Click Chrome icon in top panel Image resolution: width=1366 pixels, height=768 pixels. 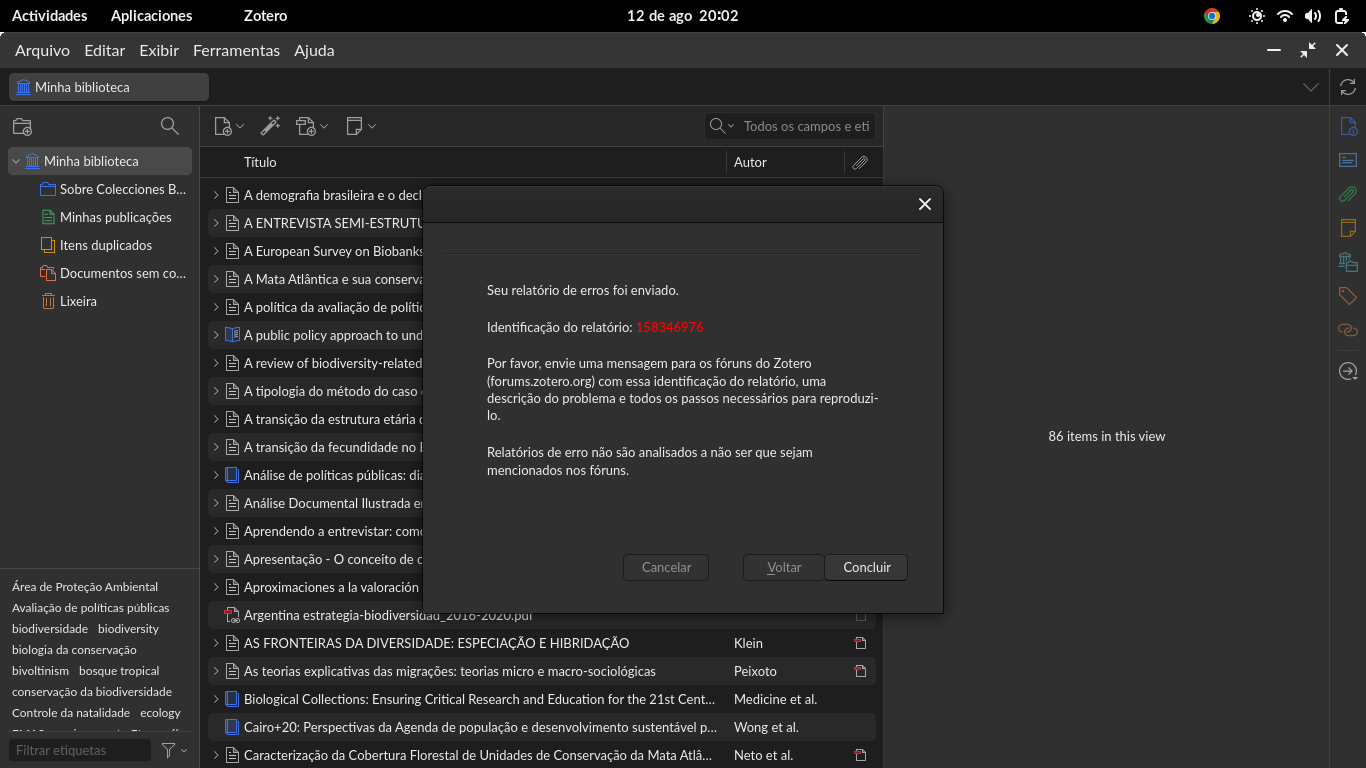1212,16
